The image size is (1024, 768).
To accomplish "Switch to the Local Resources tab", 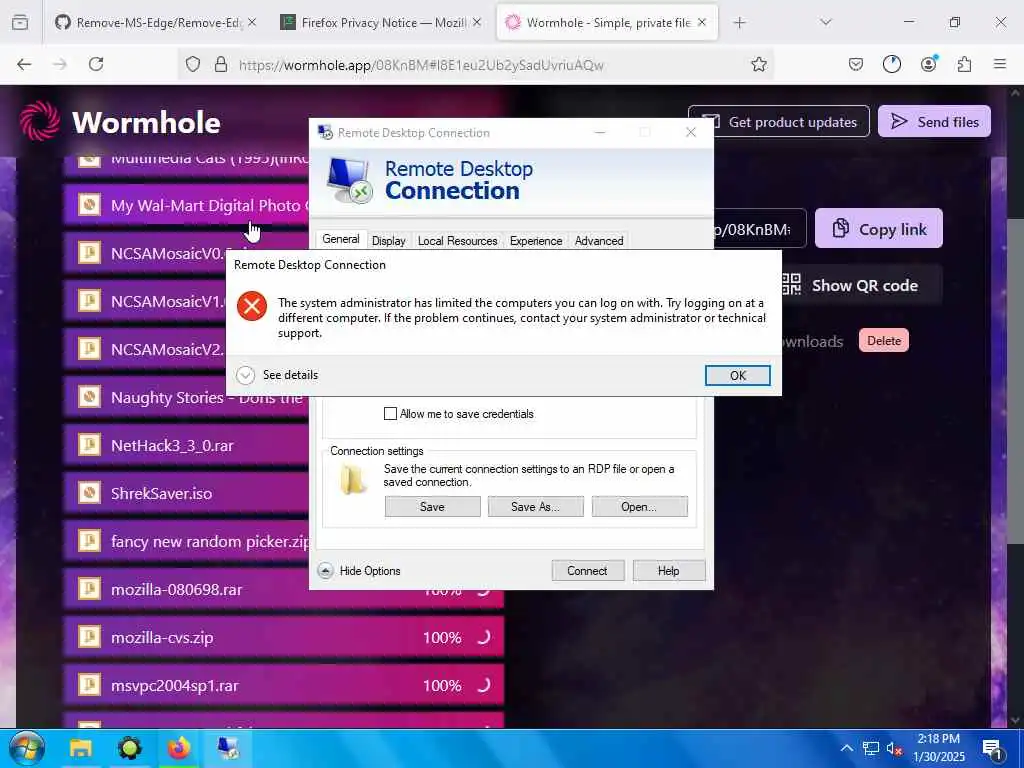I will click(457, 241).
